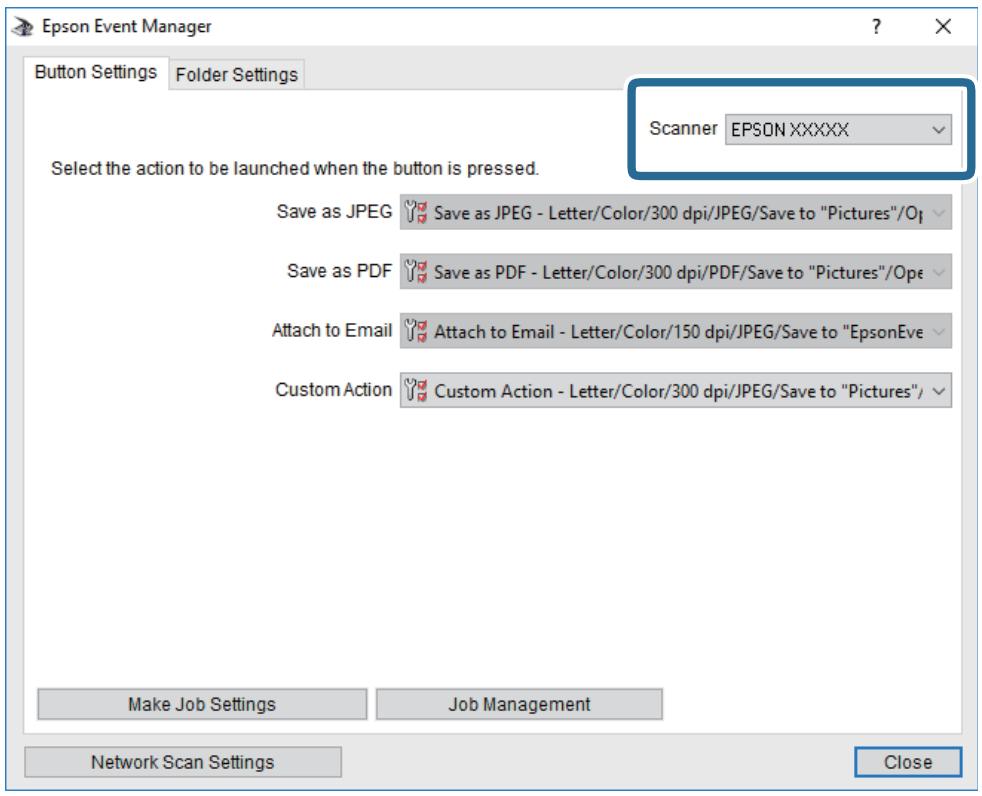This screenshot has width=982, height=796.
Task: Select the EPSON XXXXX scanner field
Action: [x=838, y=130]
